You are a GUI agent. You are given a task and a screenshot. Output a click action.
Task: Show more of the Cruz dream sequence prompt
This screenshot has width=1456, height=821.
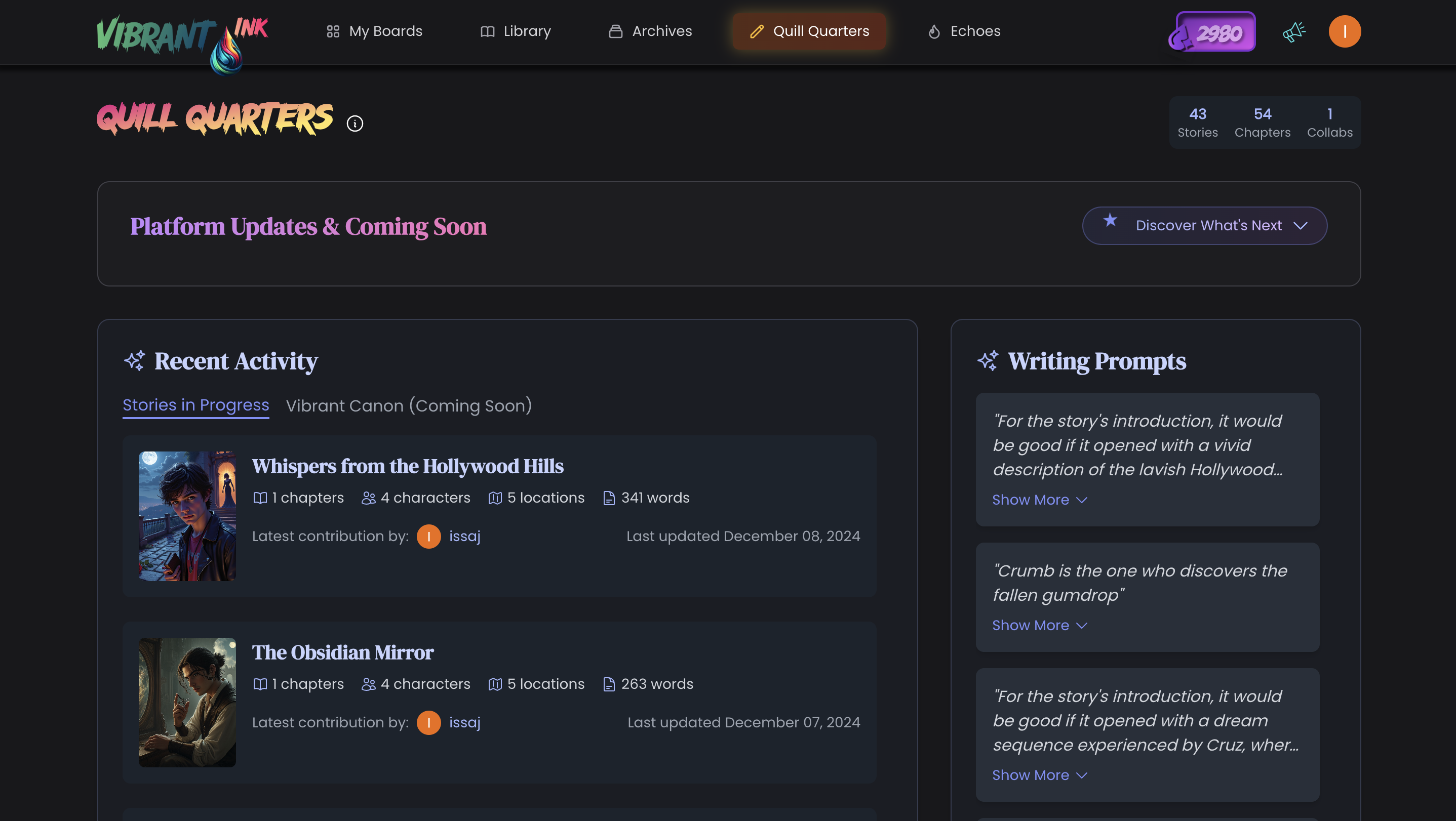coord(1039,774)
